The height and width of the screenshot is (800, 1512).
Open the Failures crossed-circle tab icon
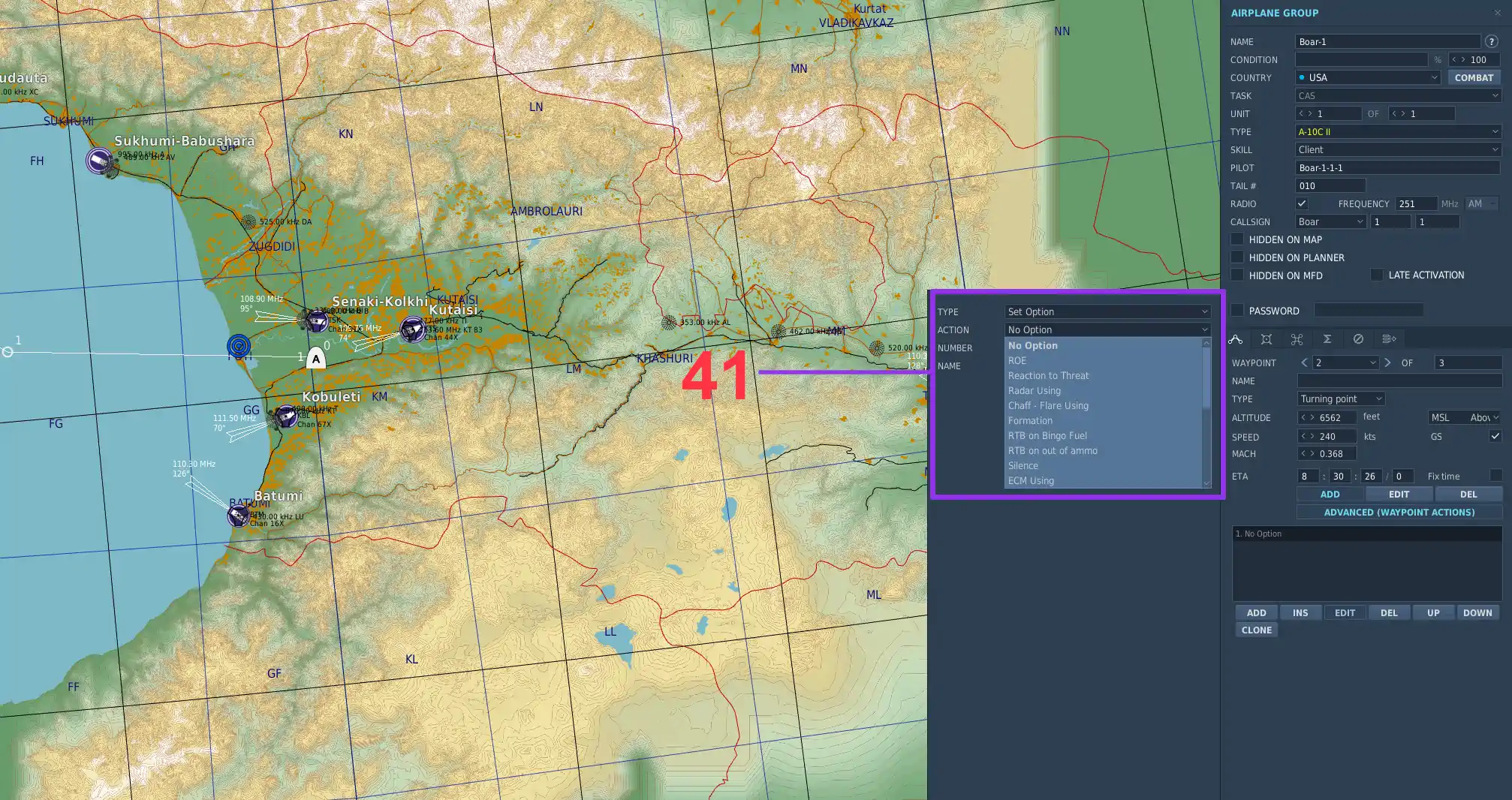tap(1358, 339)
